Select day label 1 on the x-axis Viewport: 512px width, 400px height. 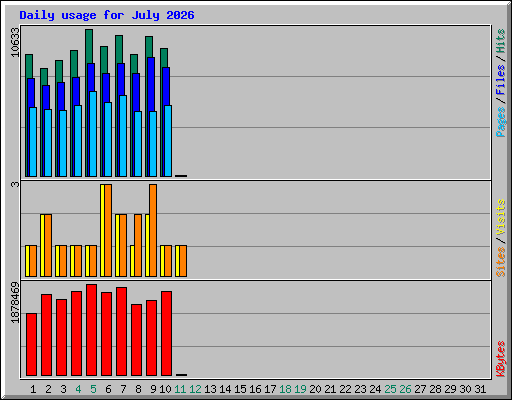click(x=33, y=389)
